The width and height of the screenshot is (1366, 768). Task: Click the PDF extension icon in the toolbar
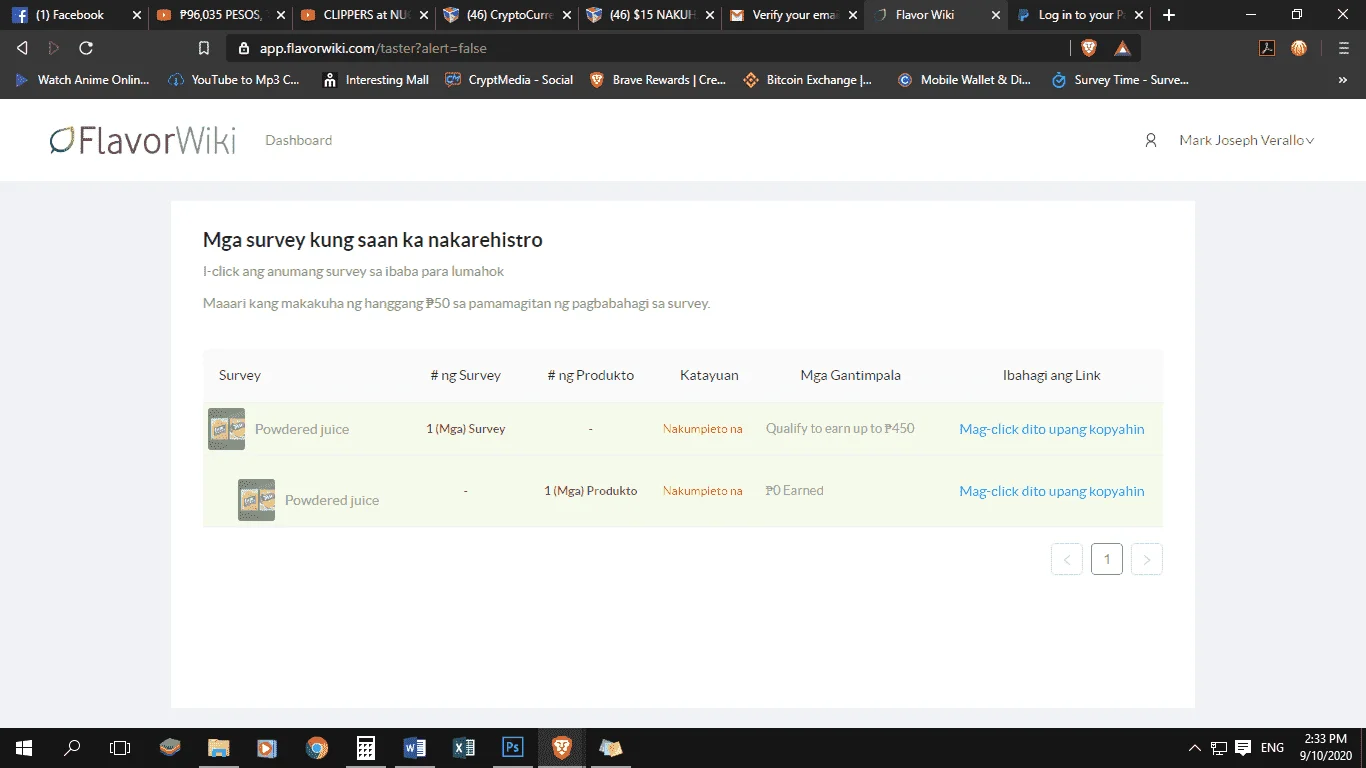[x=1267, y=48]
